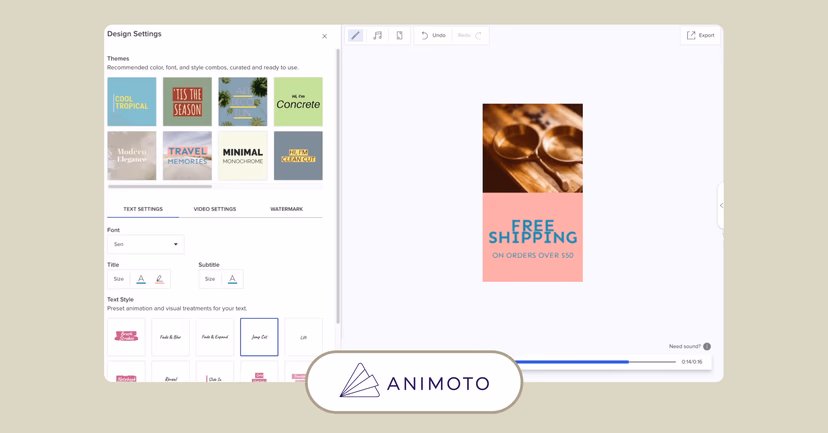Select the Brush Strokes text style
This screenshot has height=433, width=828.
pos(126,337)
